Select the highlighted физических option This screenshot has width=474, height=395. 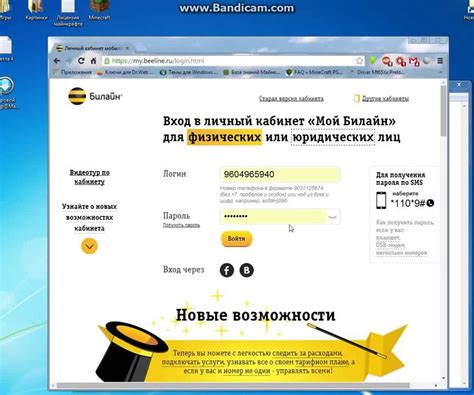(x=224, y=137)
